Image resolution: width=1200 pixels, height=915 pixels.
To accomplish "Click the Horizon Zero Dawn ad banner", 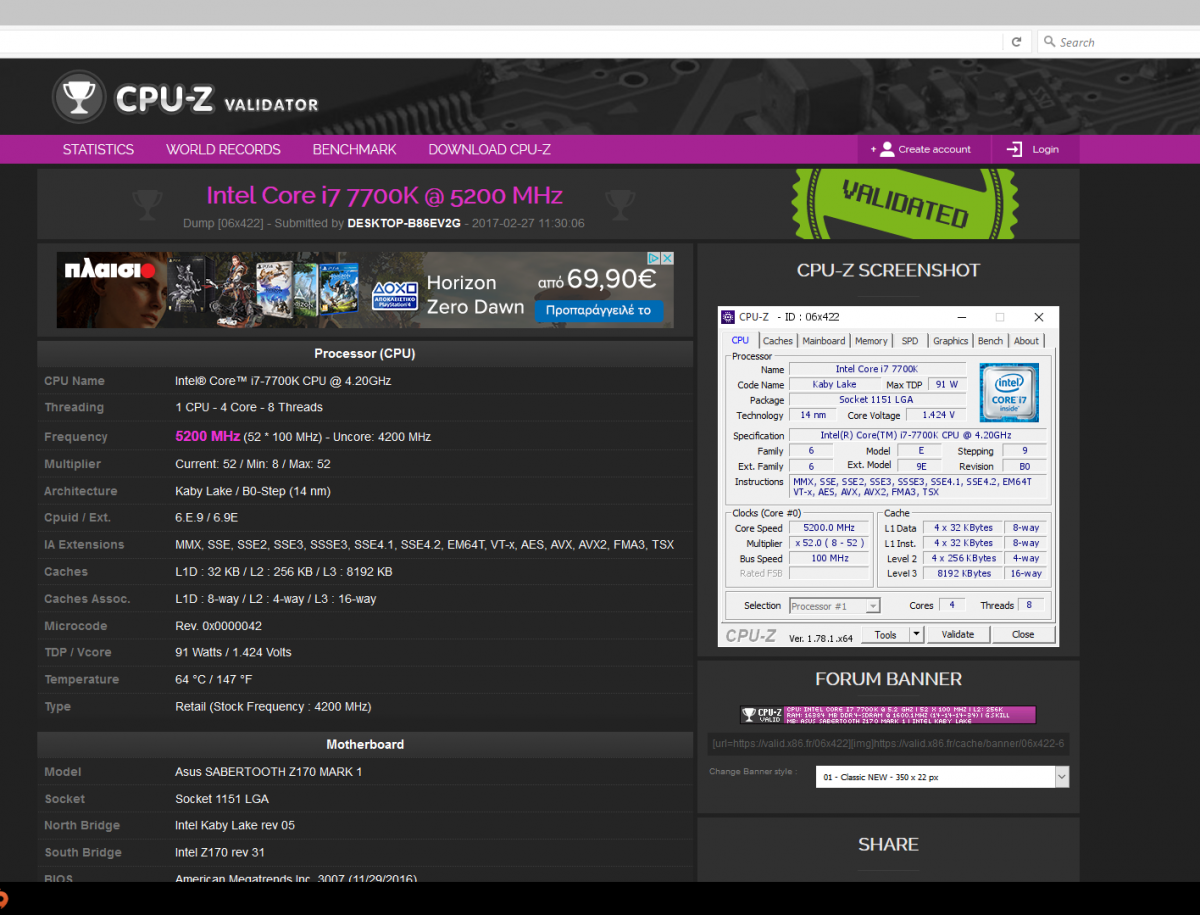I will pyautogui.click(x=365, y=290).
